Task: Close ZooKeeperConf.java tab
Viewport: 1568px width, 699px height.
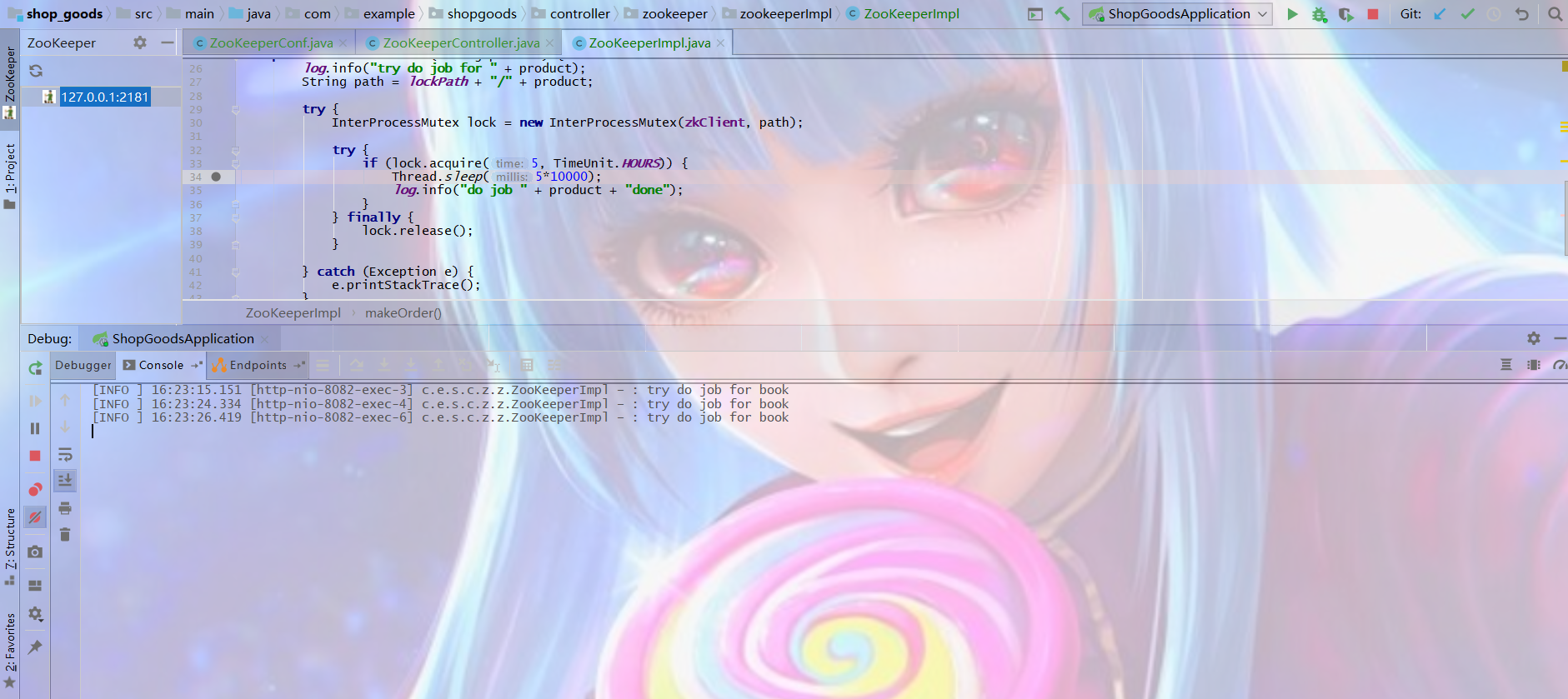Action: [343, 43]
